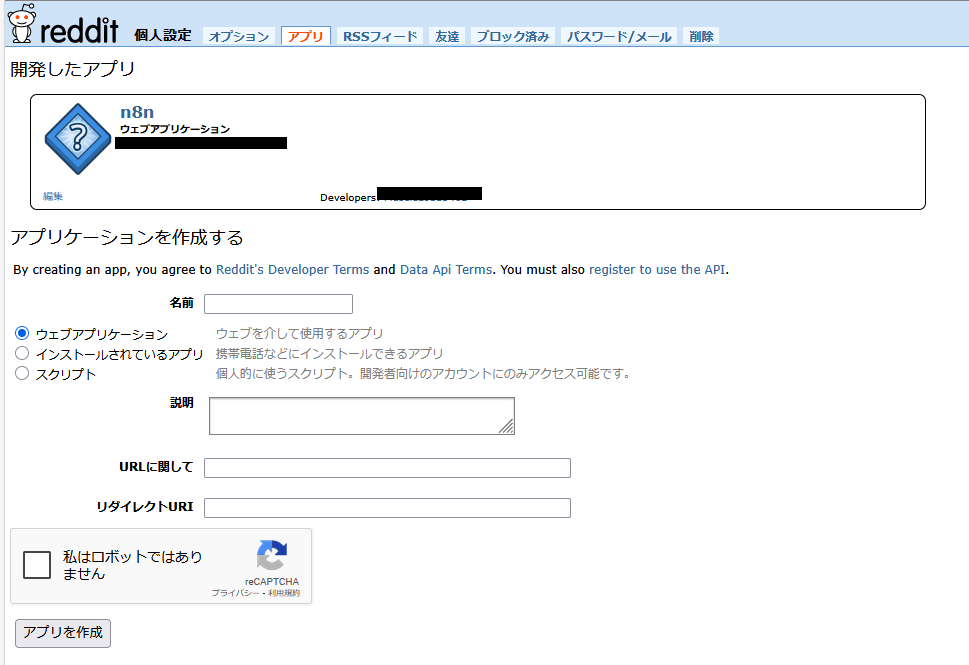Screen dimensions: 969x665
Task: Switch to the アプリ tab
Action: click(x=306, y=36)
